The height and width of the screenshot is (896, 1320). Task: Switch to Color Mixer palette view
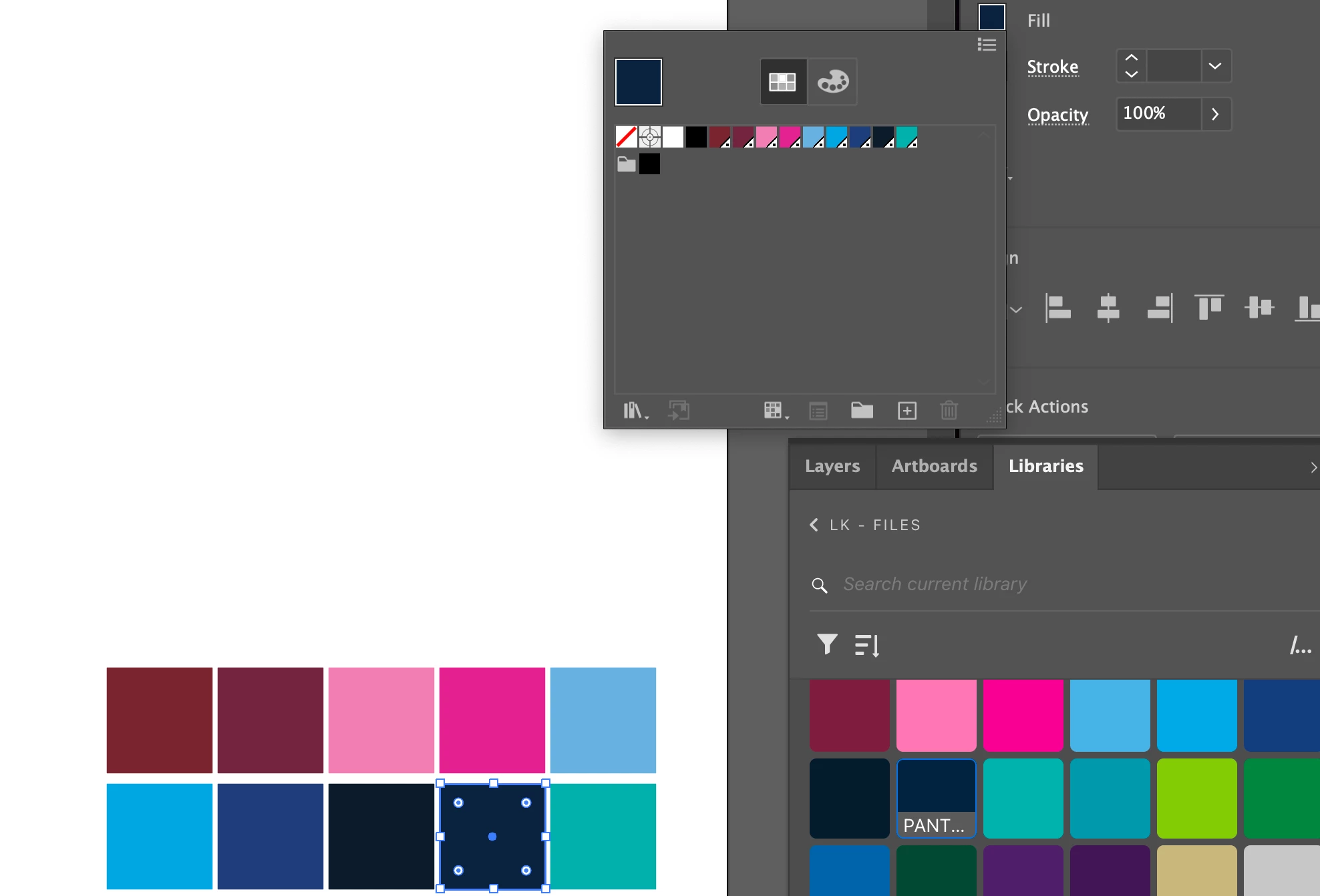(x=832, y=81)
